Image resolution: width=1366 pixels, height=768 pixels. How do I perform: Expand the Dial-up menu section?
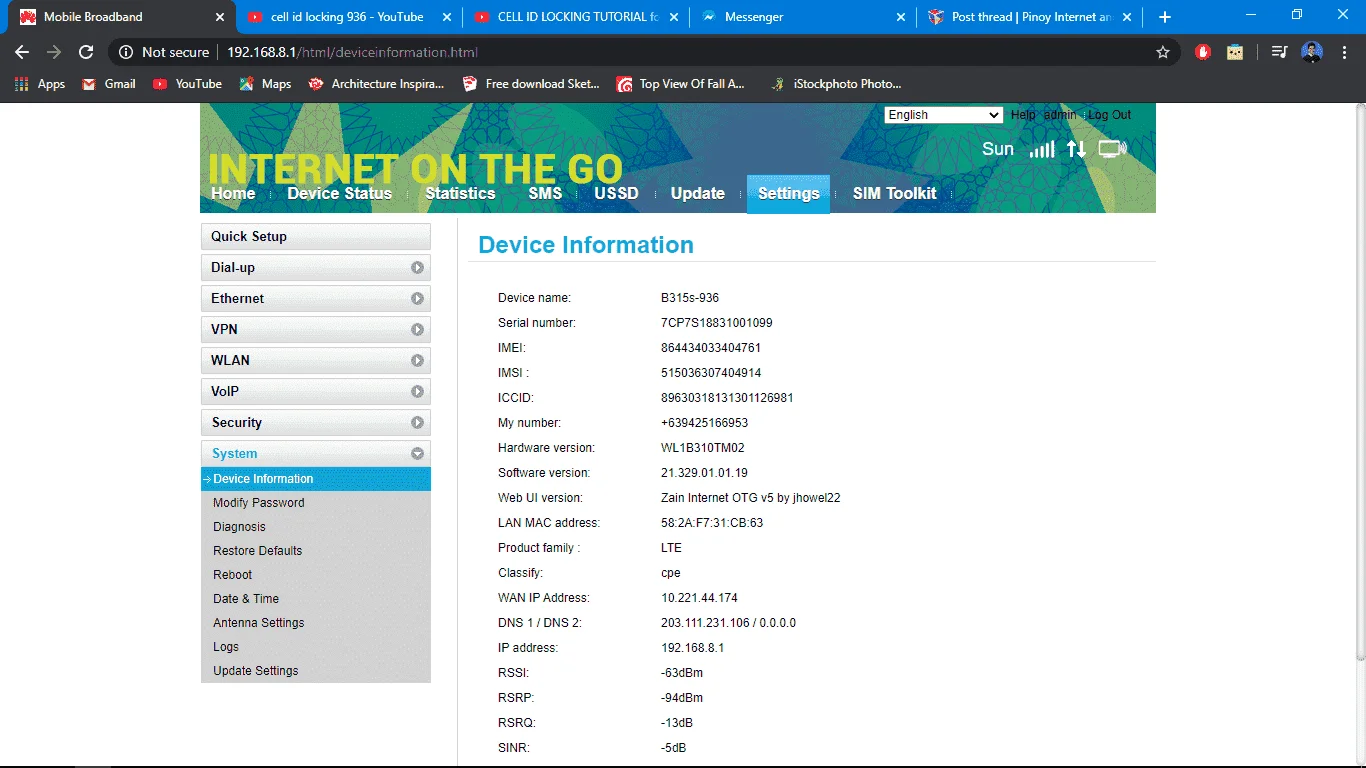point(316,268)
